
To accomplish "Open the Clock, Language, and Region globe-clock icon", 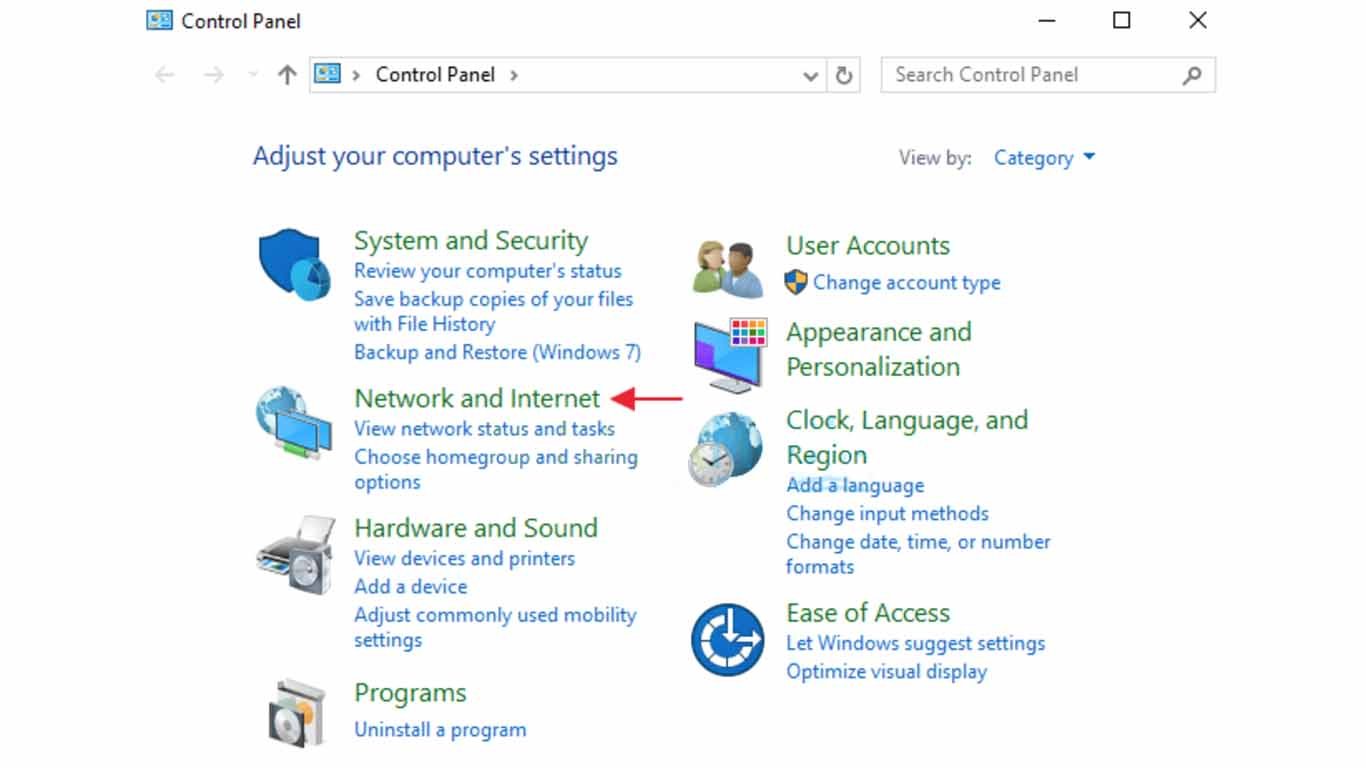I will [726, 450].
